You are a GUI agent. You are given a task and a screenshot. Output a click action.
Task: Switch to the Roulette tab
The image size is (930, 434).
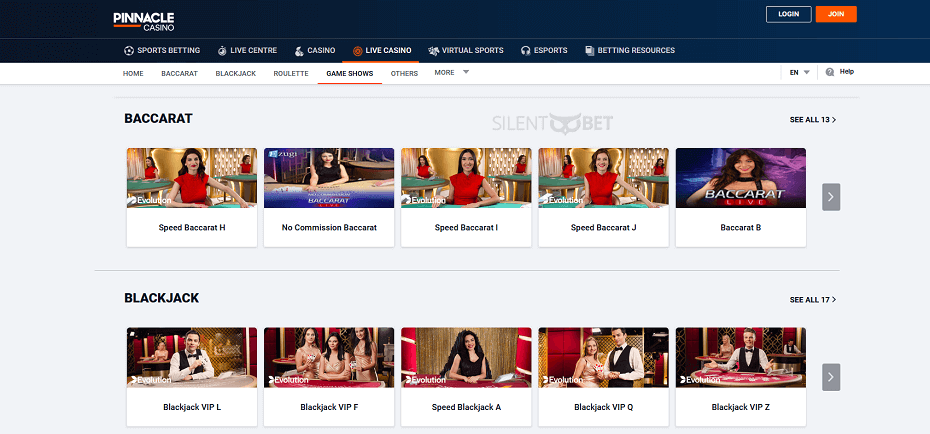tap(291, 74)
